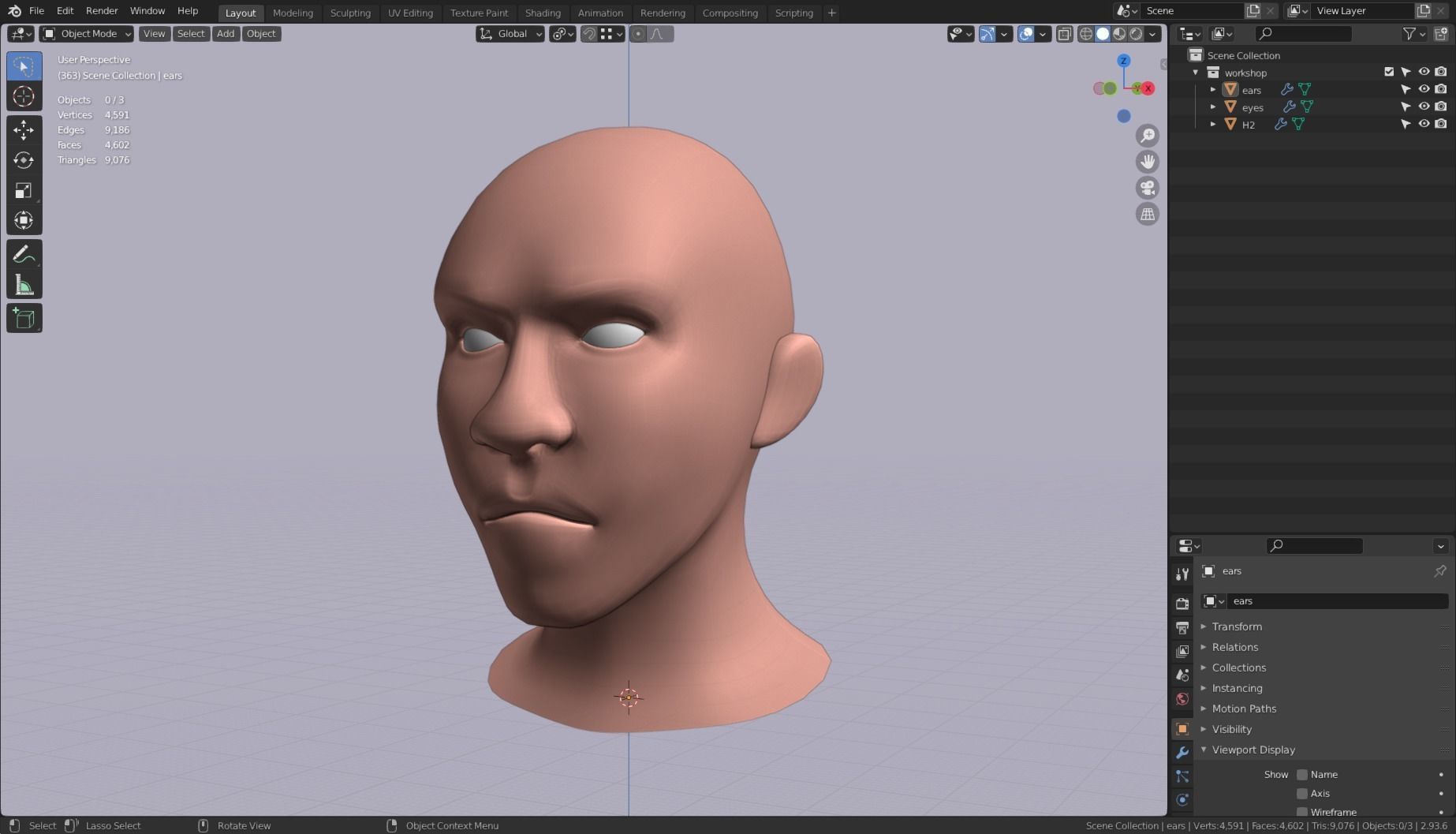Screen dimensions: 1456x834
Task: Open the File menu
Action: [x=36, y=11]
